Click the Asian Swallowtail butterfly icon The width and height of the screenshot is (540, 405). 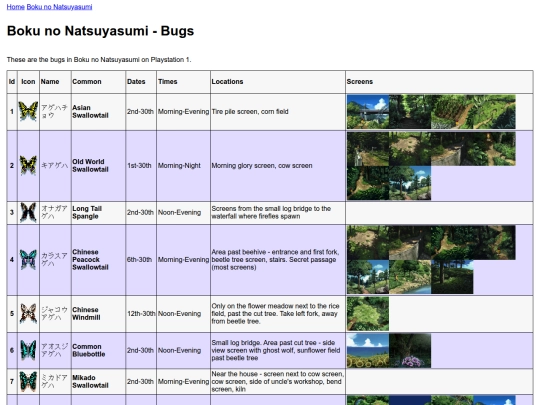point(28,111)
